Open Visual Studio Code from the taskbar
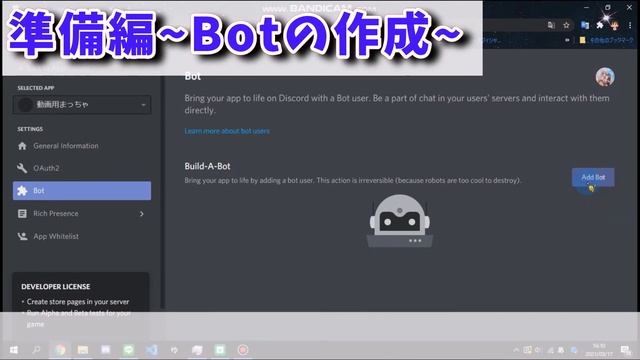640x360 pixels. pos(151,350)
